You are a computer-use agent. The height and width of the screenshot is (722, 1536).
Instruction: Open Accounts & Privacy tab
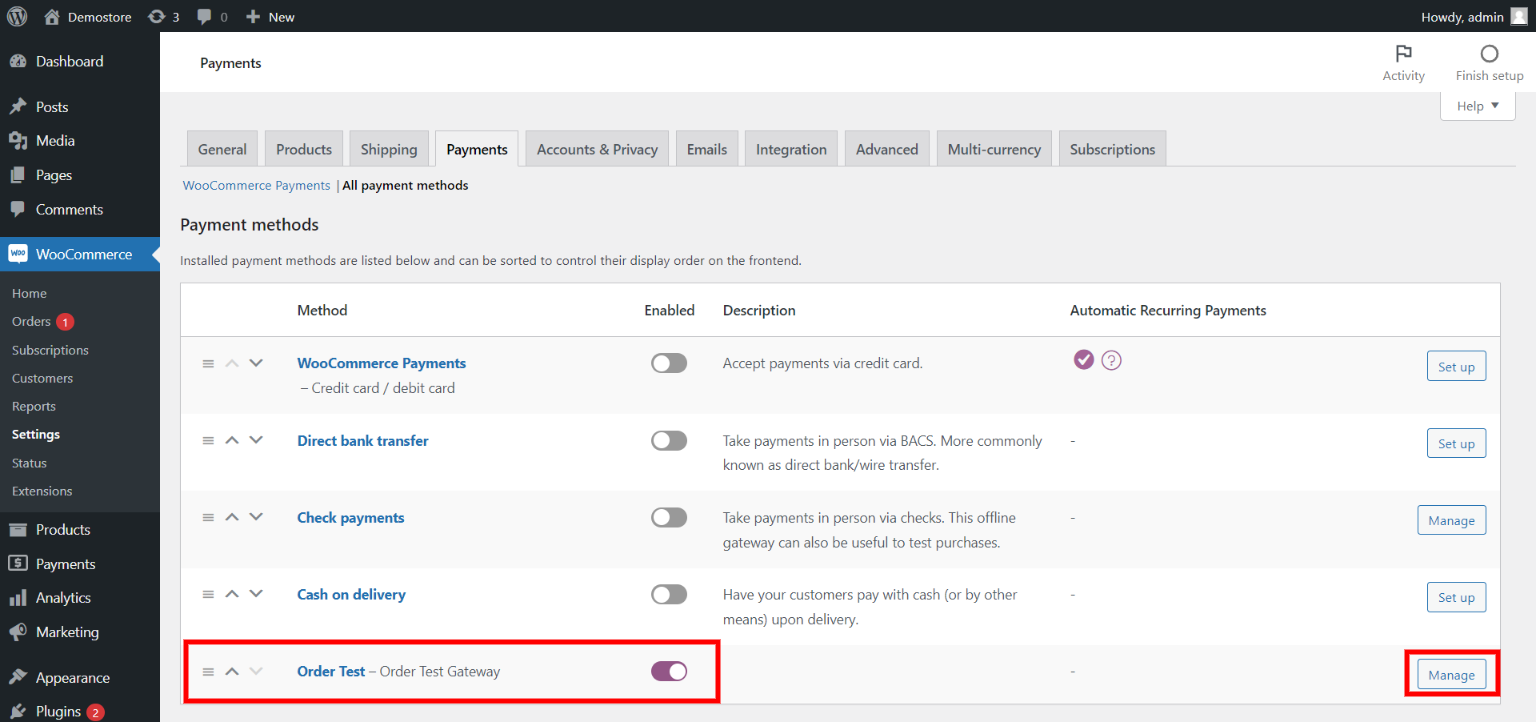tap(597, 149)
